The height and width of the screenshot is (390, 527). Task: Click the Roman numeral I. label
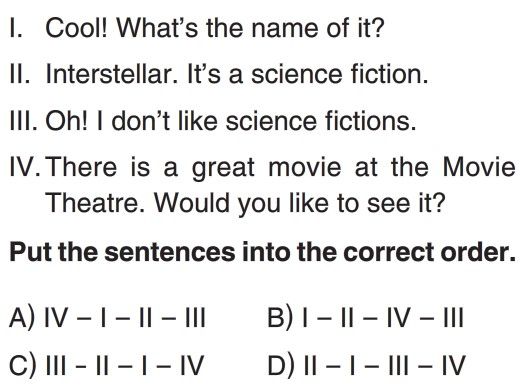tap(16, 28)
